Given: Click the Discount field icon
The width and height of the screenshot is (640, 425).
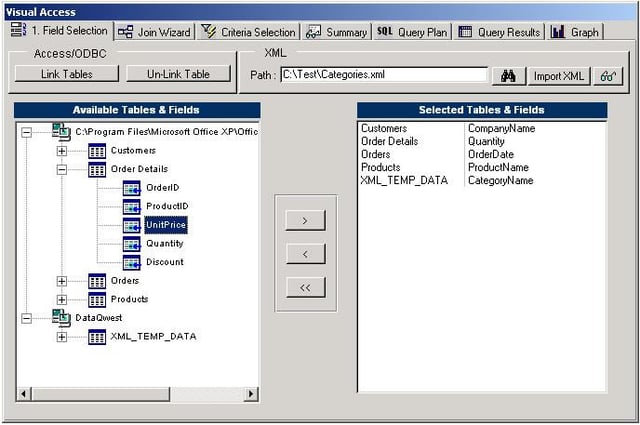Looking at the screenshot, I should tap(131, 263).
